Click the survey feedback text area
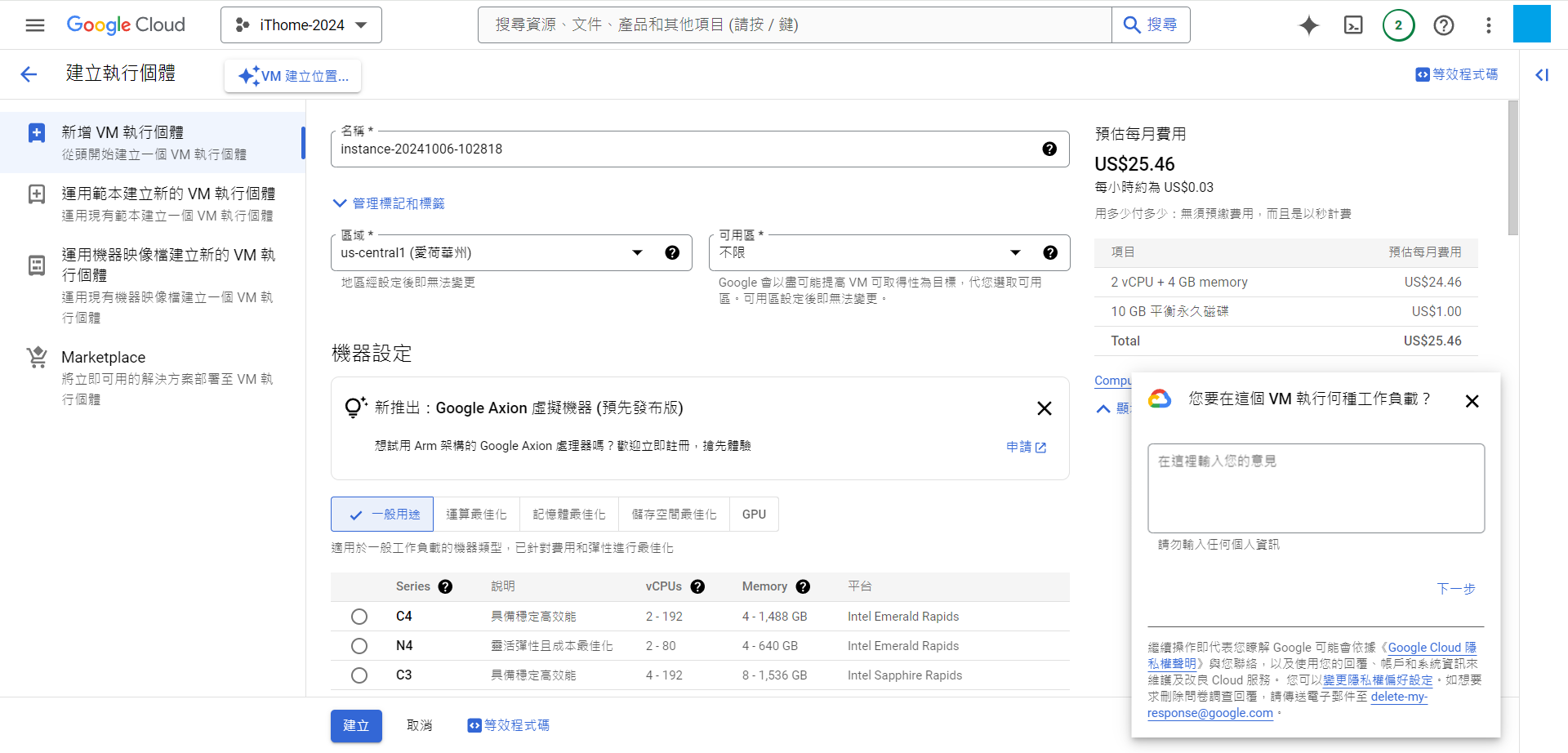The width and height of the screenshot is (1568, 753). [1316, 488]
